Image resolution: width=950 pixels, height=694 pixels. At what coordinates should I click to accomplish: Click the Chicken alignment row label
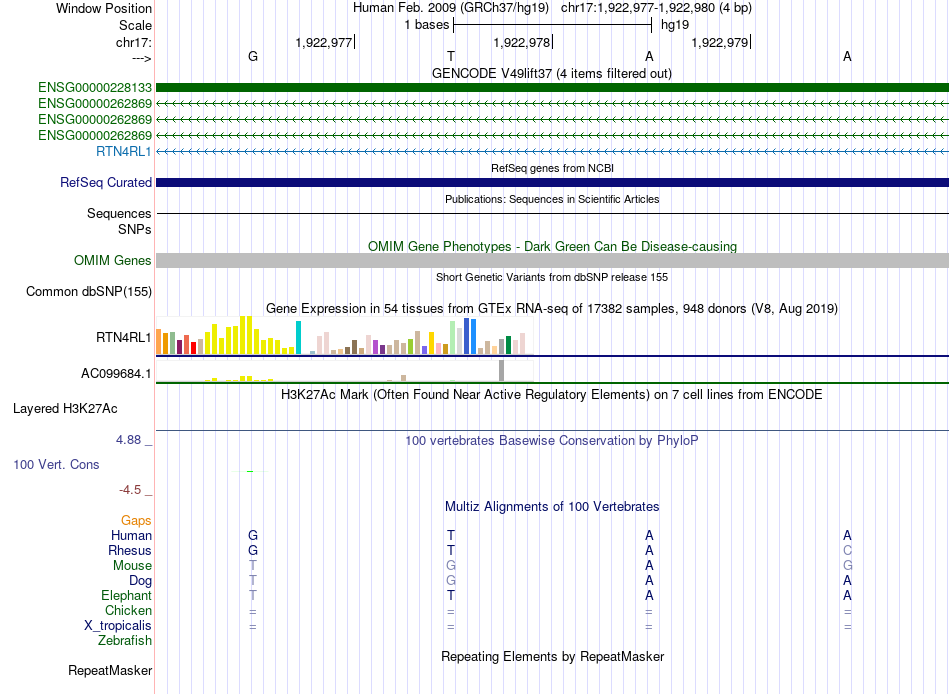tap(128, 610)
